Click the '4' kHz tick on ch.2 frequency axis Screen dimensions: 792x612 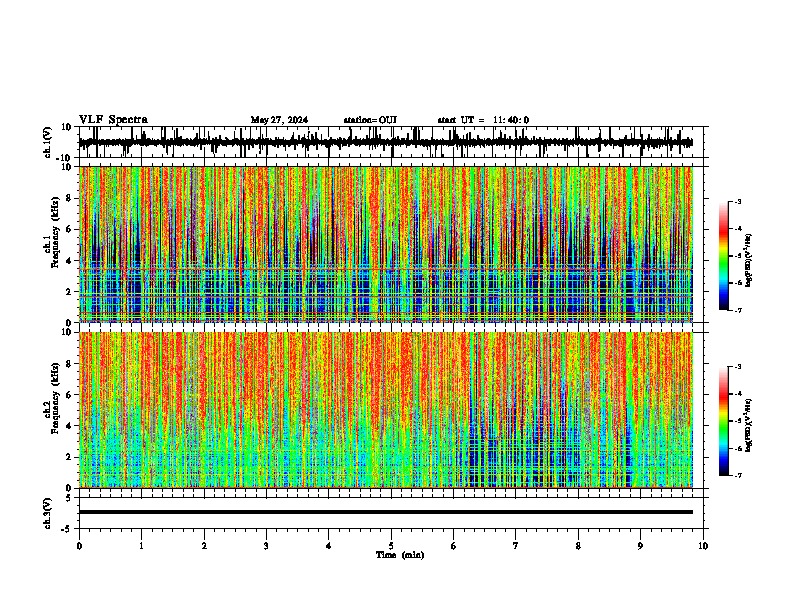[69, 426]
